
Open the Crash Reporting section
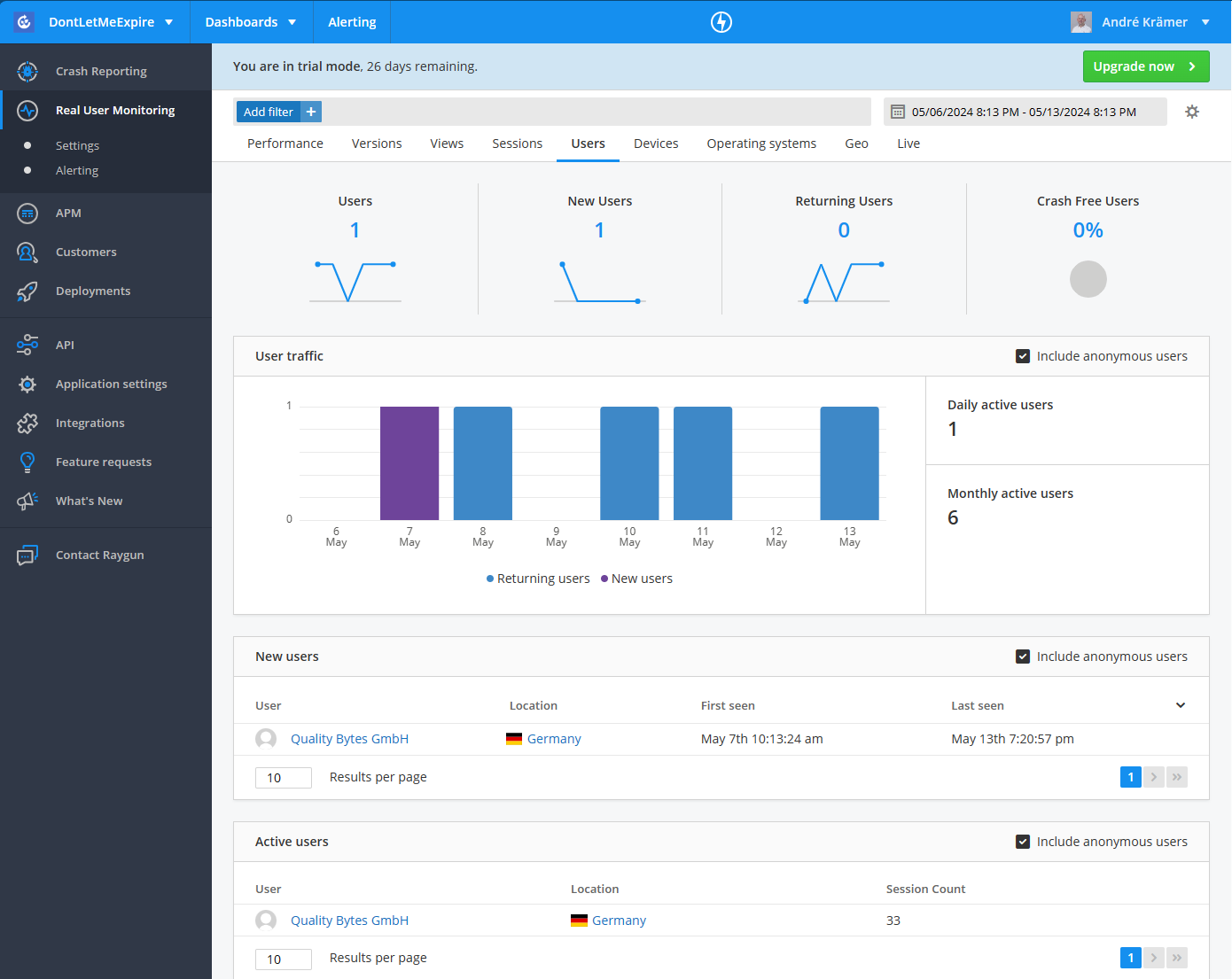tap(100, 70)
